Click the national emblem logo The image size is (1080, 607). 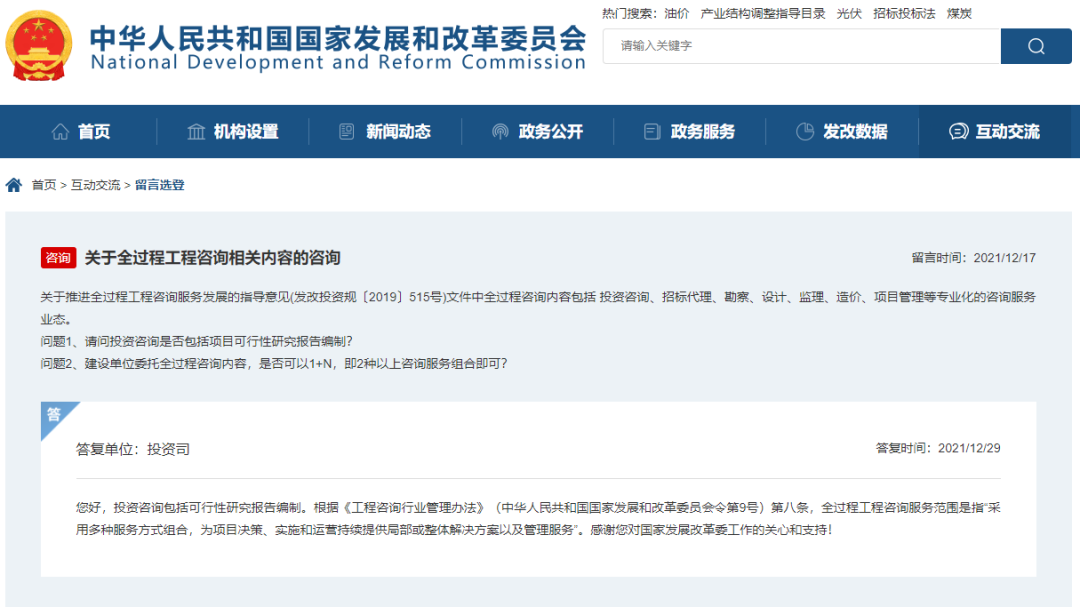(x=40, y=44)
